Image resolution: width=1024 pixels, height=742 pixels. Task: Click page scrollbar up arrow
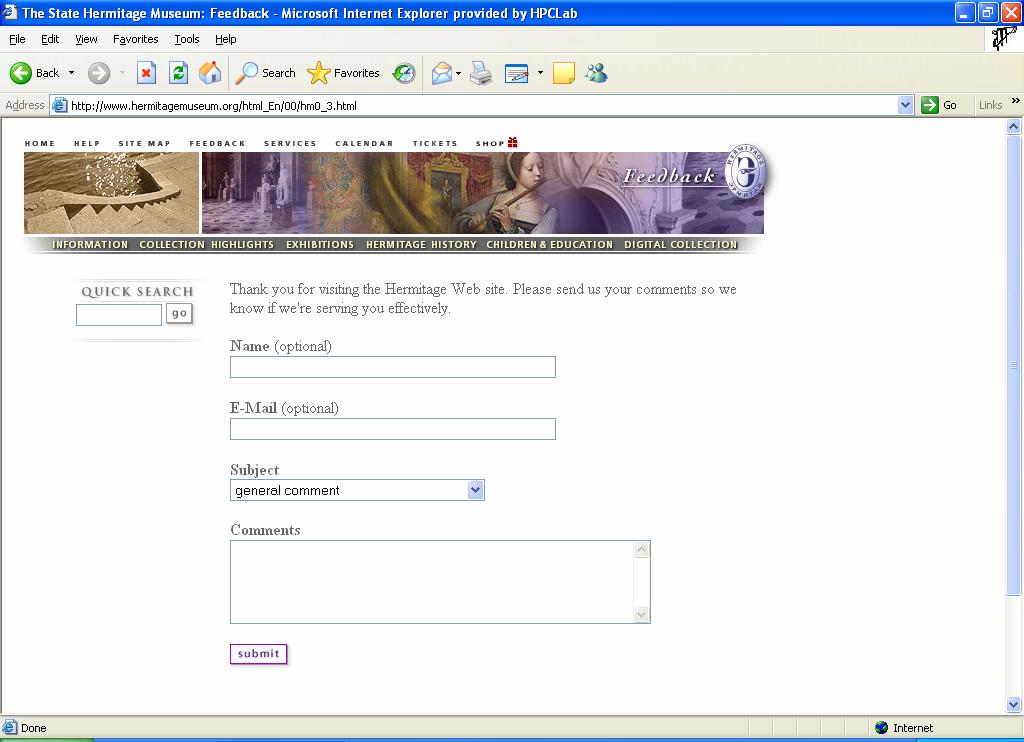coord(1014,127)
